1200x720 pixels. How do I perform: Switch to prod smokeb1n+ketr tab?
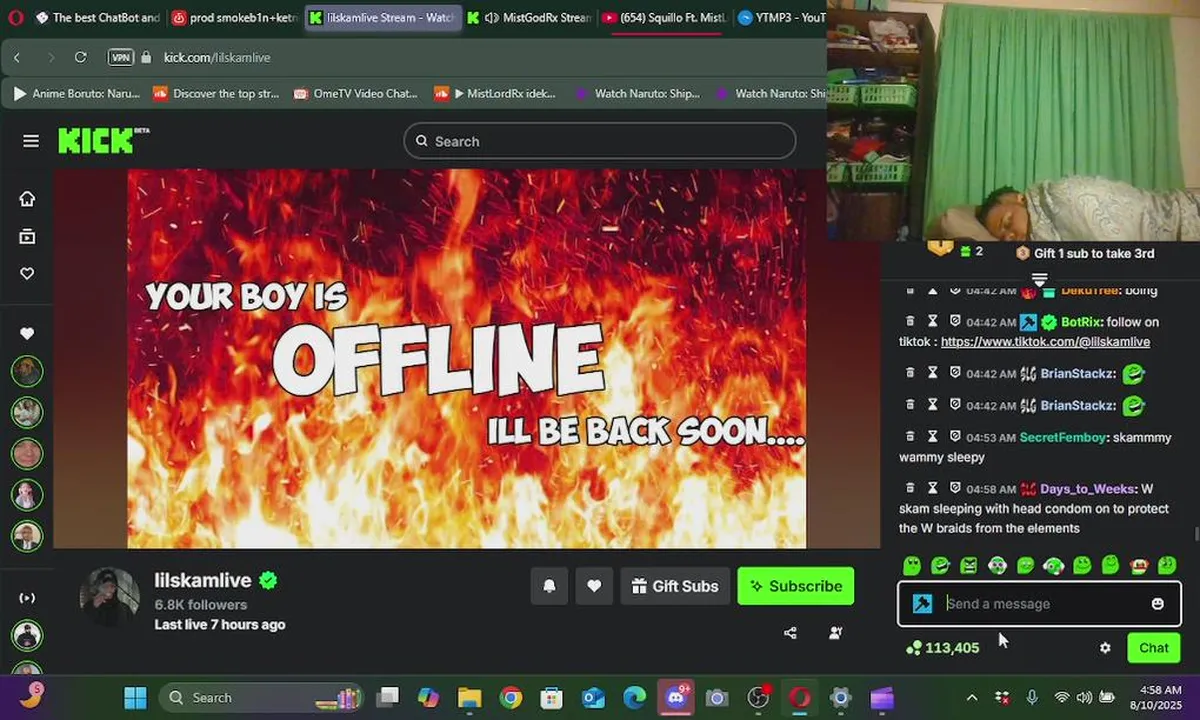(235, 17)
